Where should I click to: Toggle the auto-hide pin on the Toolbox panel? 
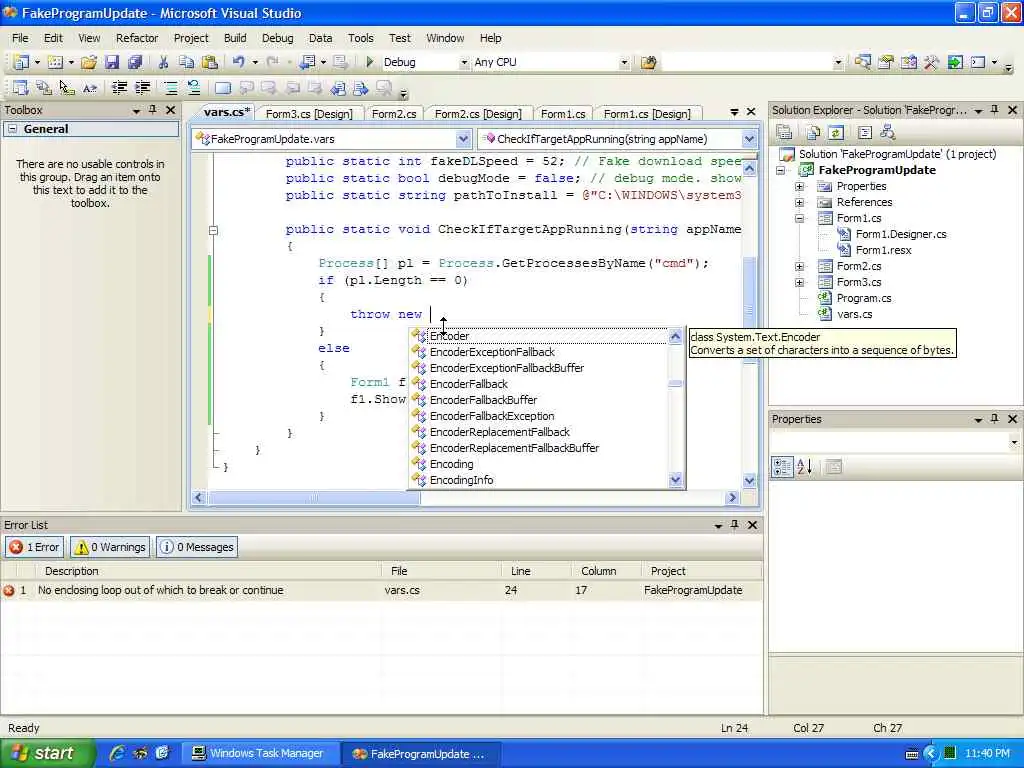153,110
